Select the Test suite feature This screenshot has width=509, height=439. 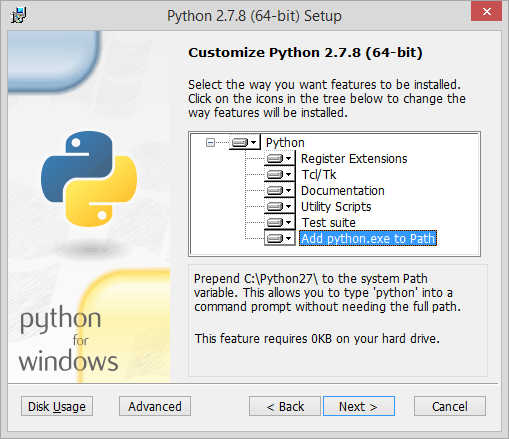[329, 223]
